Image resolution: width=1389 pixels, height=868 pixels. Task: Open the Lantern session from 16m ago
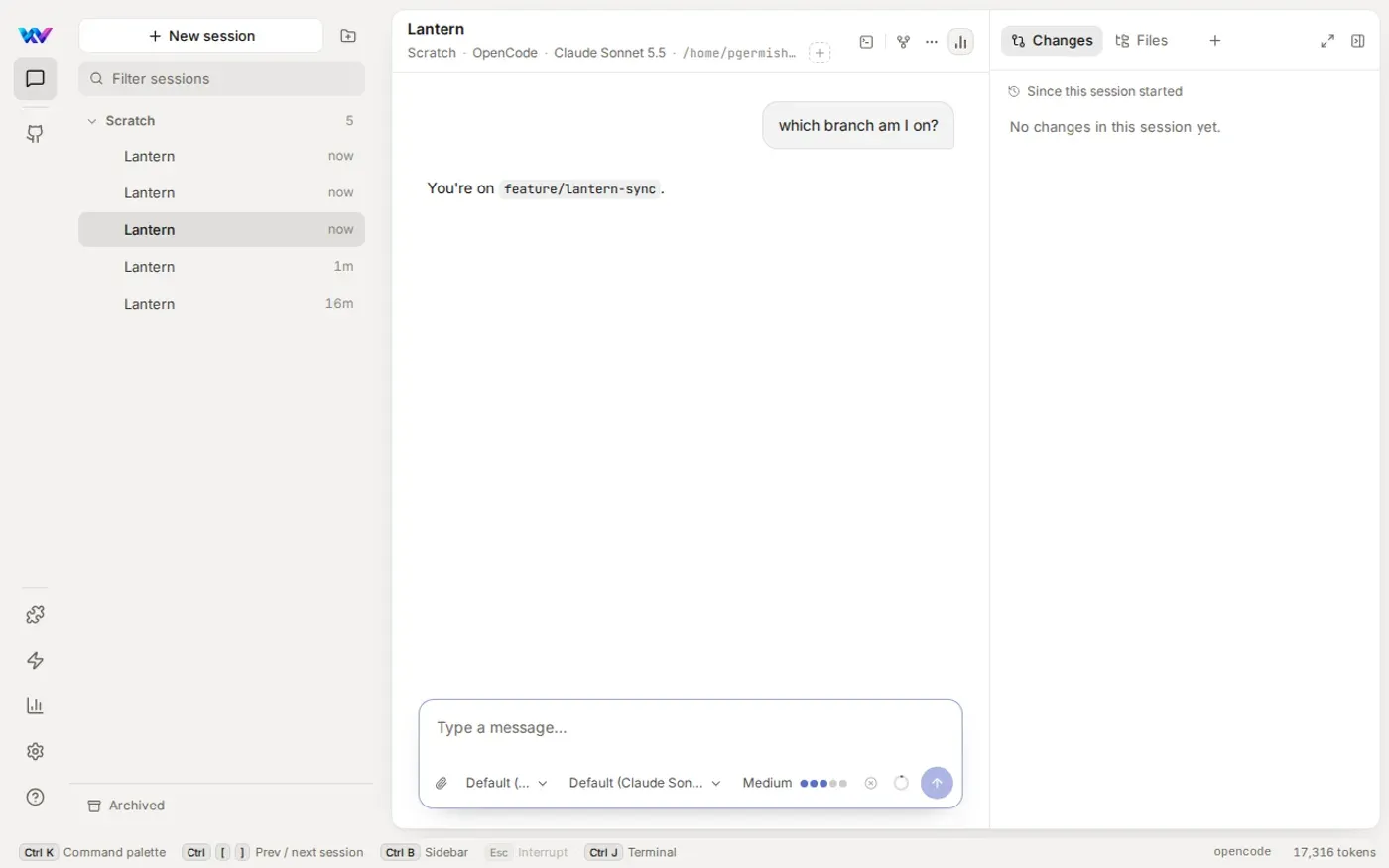(x=222, y=304)
